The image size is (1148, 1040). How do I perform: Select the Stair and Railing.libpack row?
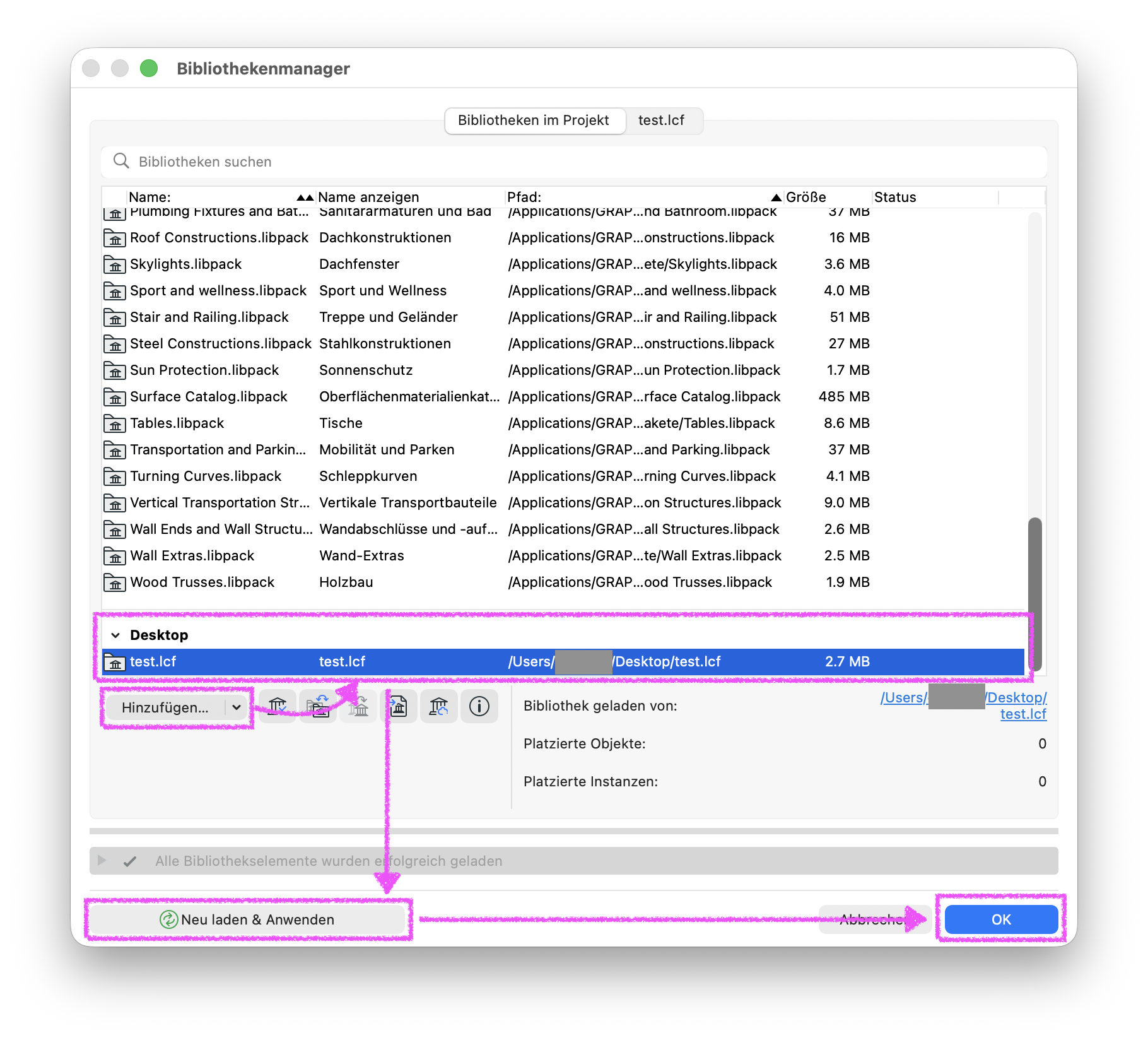pos(563,317)
